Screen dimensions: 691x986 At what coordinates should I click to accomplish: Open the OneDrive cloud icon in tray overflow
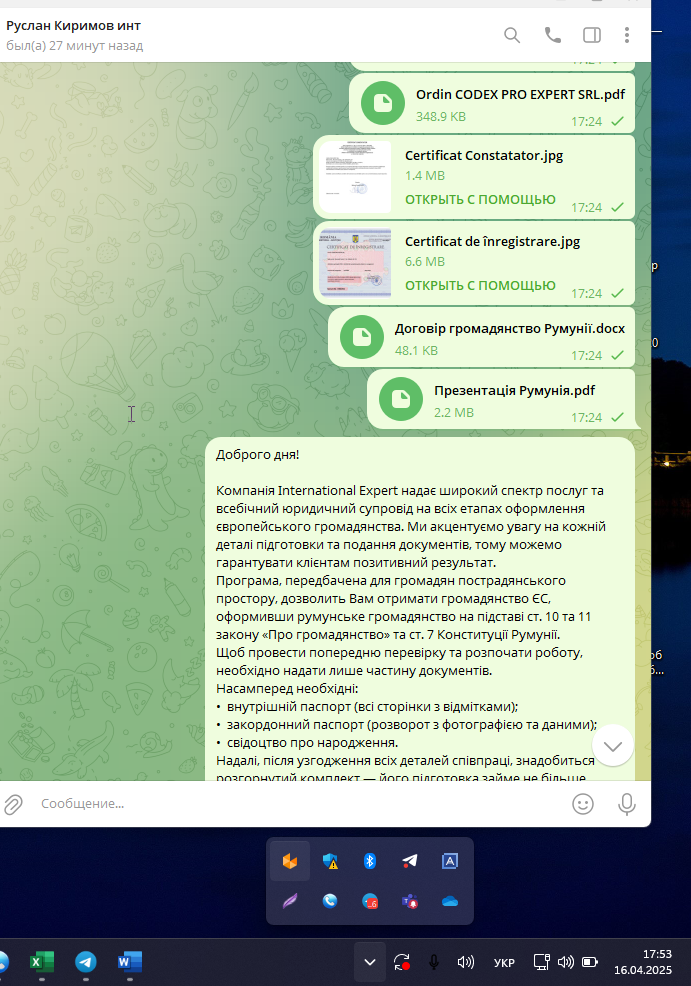pyautogui.click(x=450, y=902)
